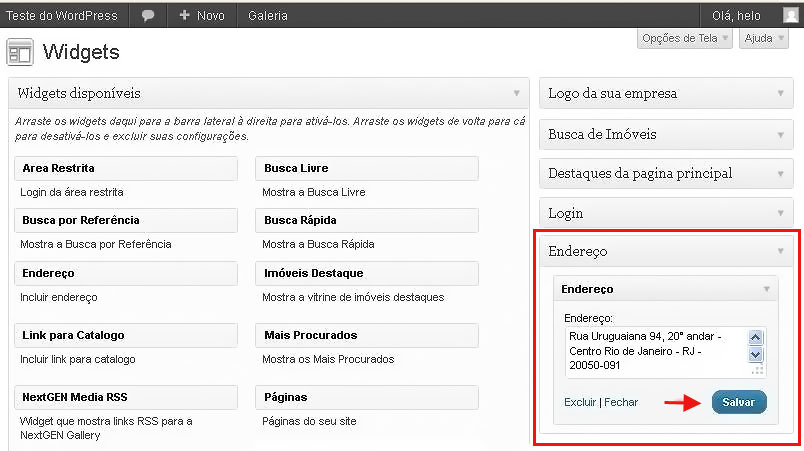Select the Link para Catalogo widget
The image size is (804, 451).
click(126, 335)
